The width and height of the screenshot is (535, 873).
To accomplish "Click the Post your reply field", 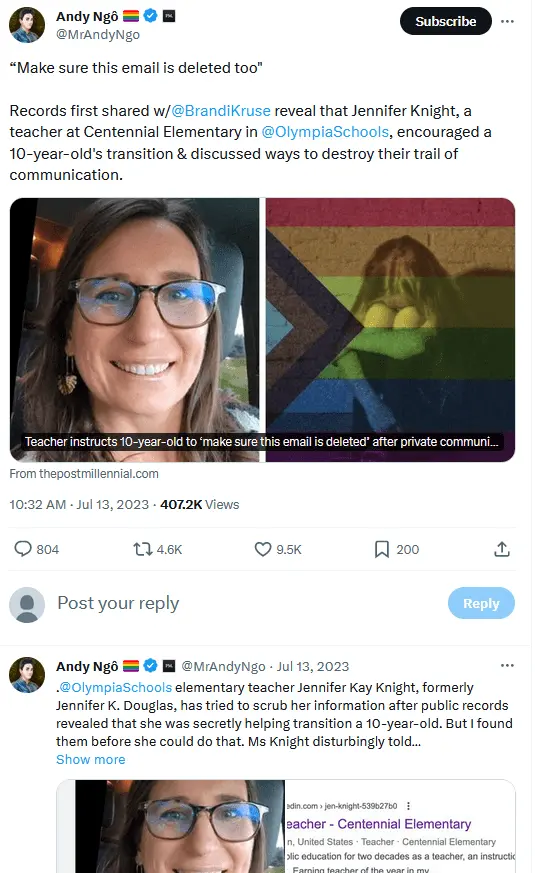I will tap(245, 603).
